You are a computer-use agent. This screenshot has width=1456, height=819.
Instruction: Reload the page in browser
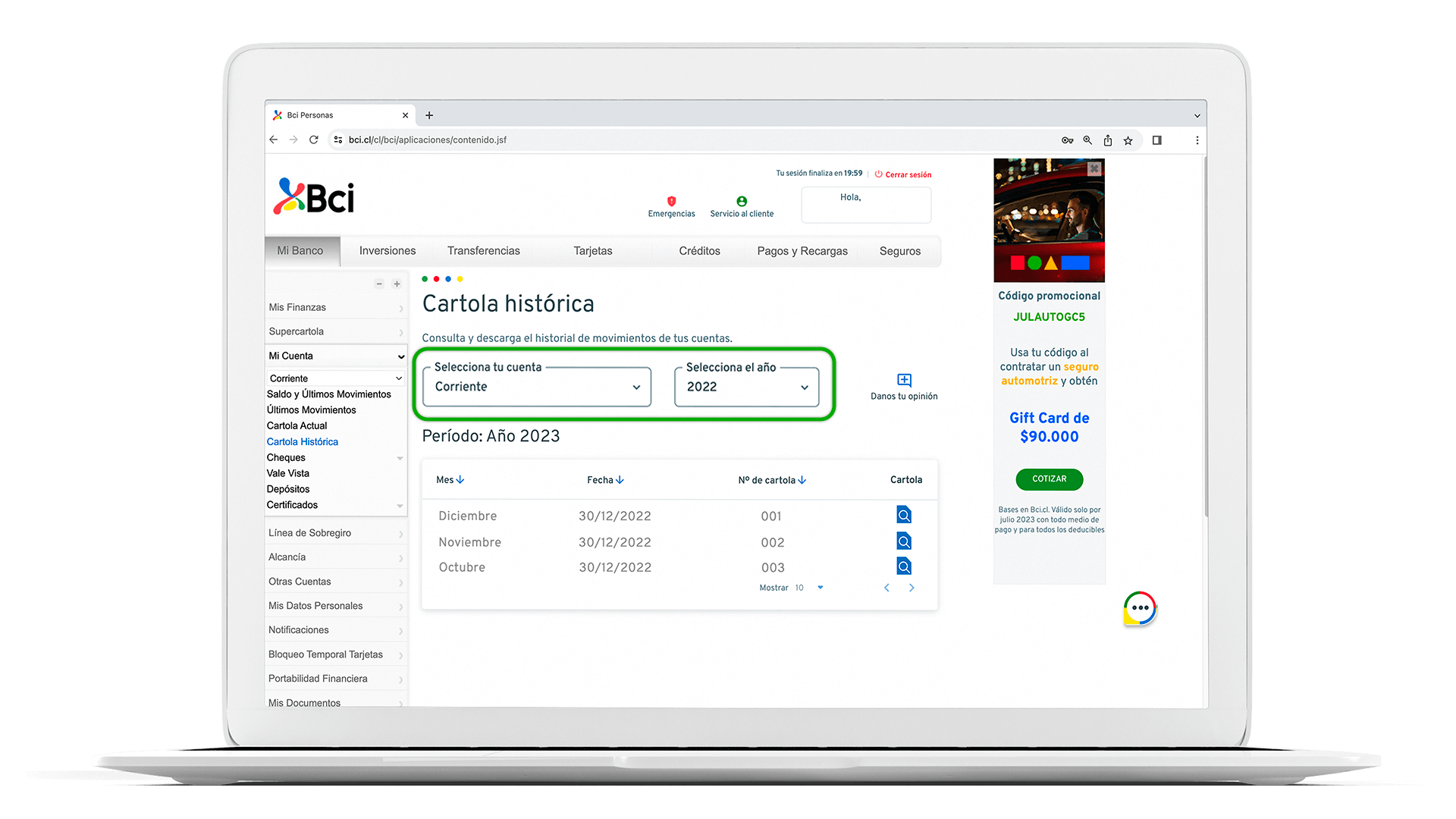(314, 140)
